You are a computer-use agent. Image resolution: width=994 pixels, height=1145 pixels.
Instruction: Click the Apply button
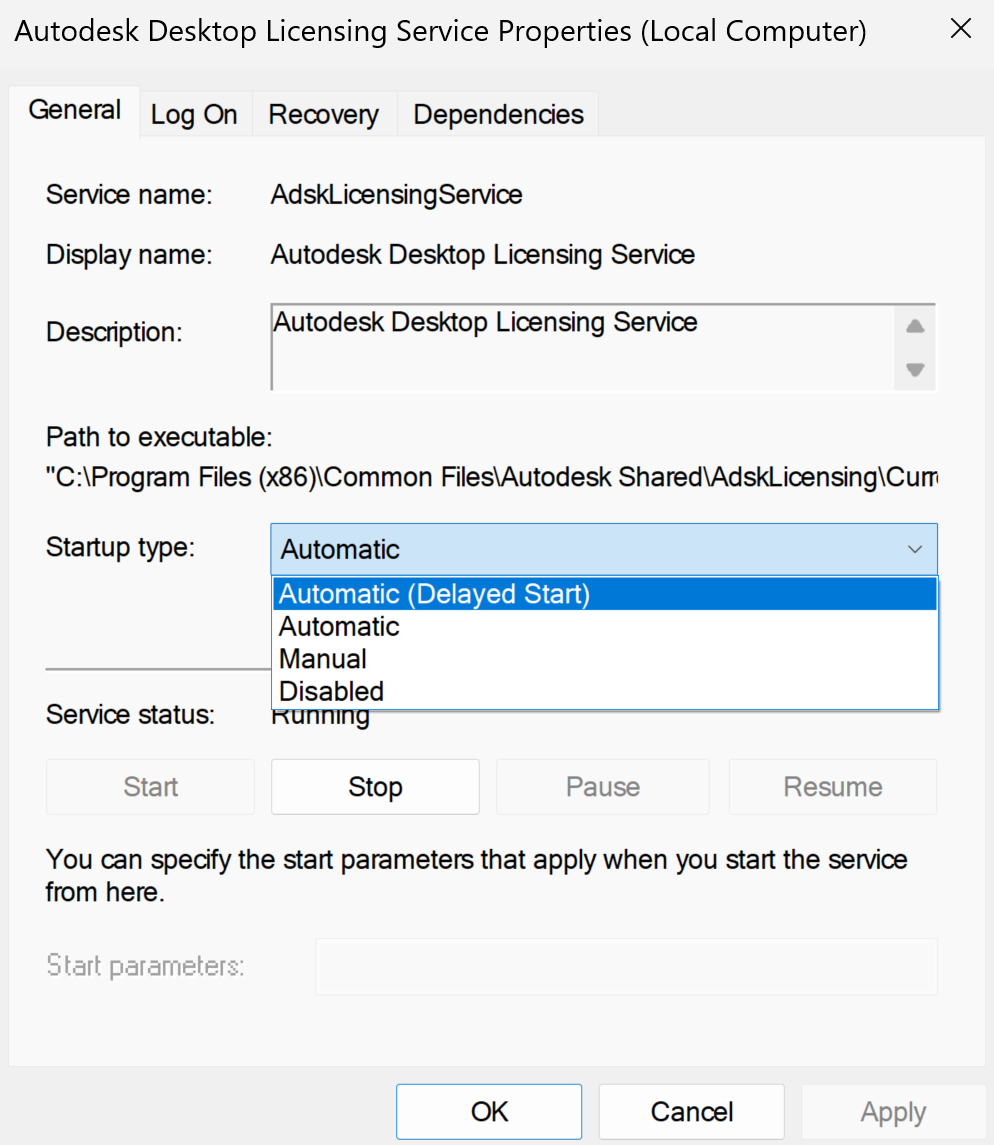(x=893, y=1112)
